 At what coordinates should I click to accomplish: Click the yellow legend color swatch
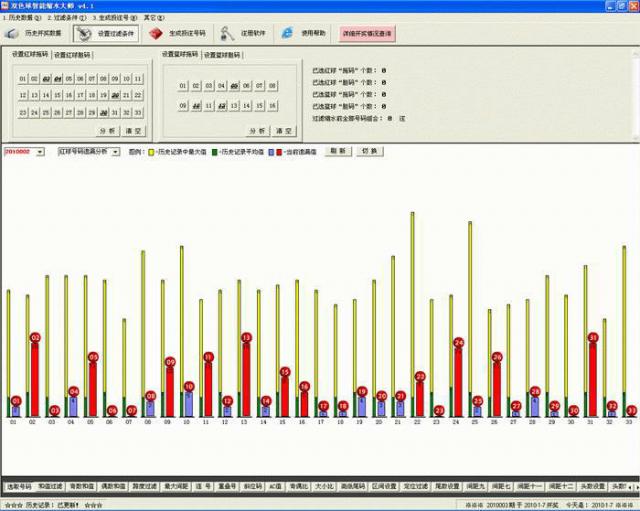[x=151, y=152]
